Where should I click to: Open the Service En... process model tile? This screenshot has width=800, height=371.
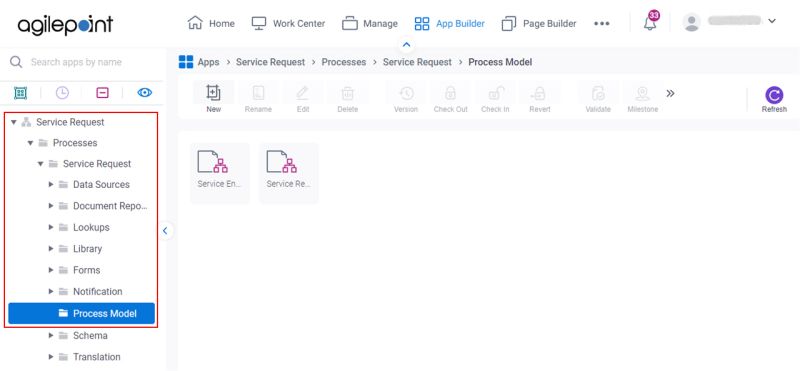[x=220, y=173]
